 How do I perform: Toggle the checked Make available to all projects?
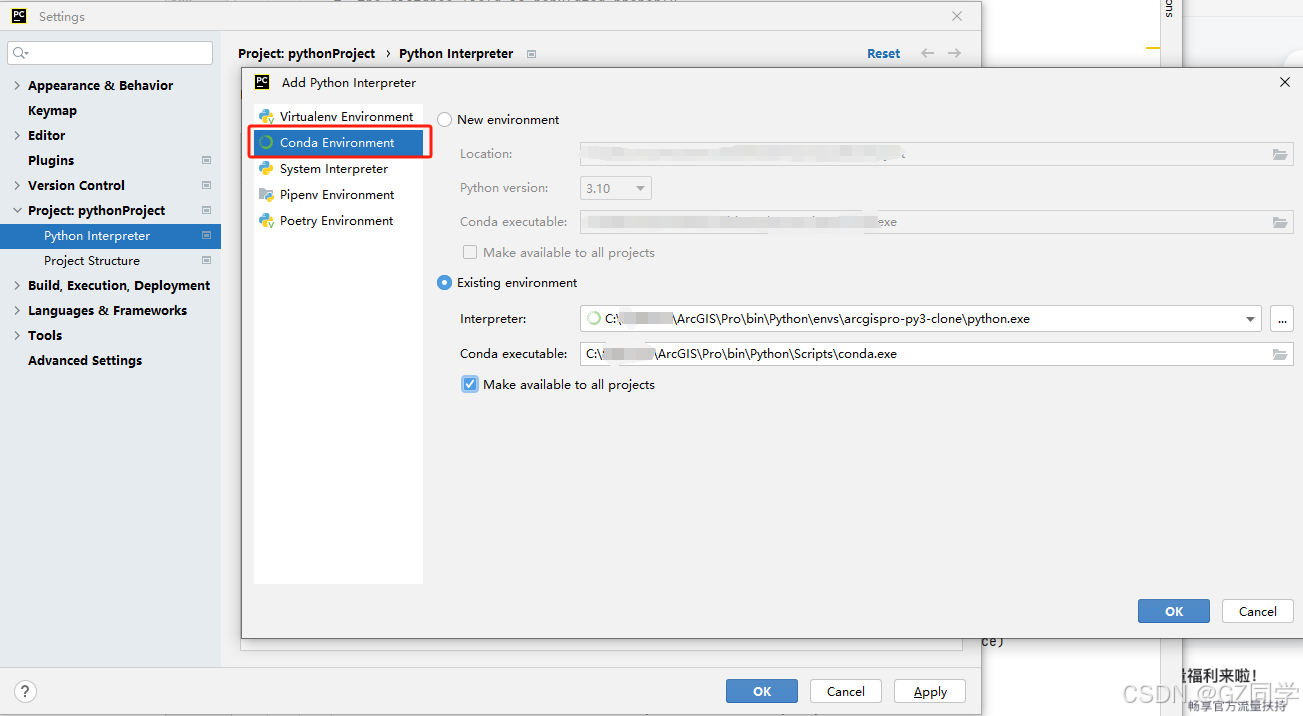click(470, 384)
